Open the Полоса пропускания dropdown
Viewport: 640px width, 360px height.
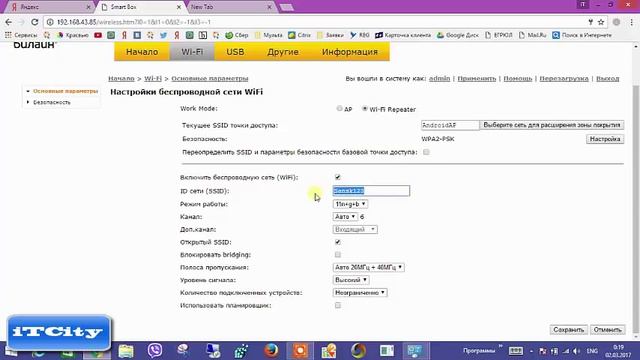point(369,267)
